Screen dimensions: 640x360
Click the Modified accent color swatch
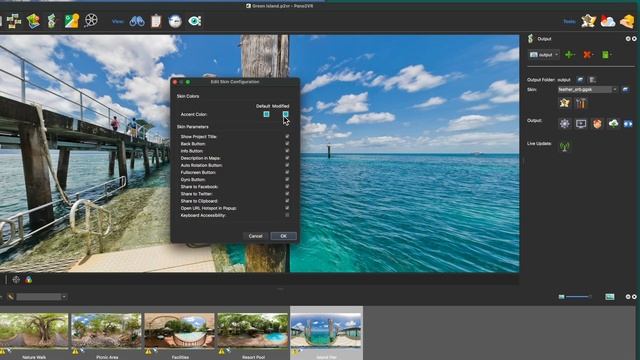click(x=285, y=114)
